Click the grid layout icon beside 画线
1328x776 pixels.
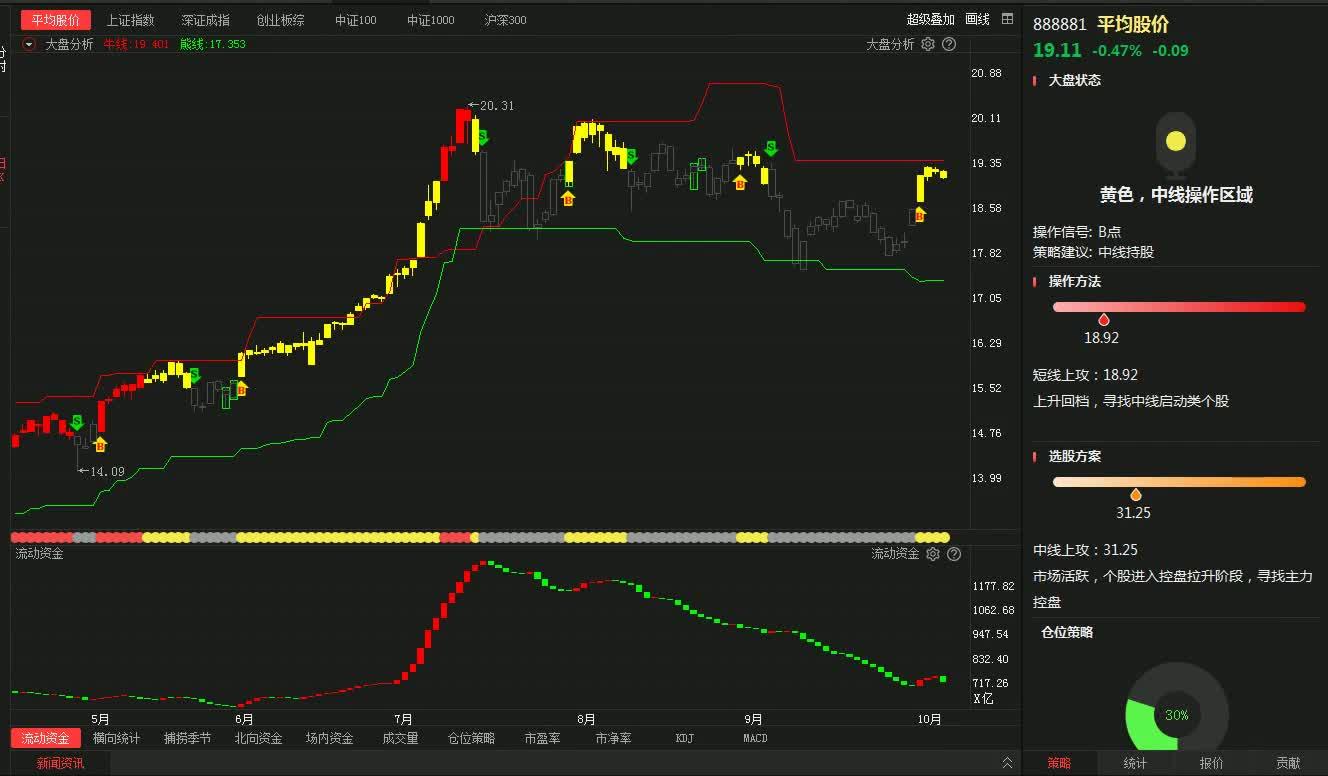[x=1007, y=19]
